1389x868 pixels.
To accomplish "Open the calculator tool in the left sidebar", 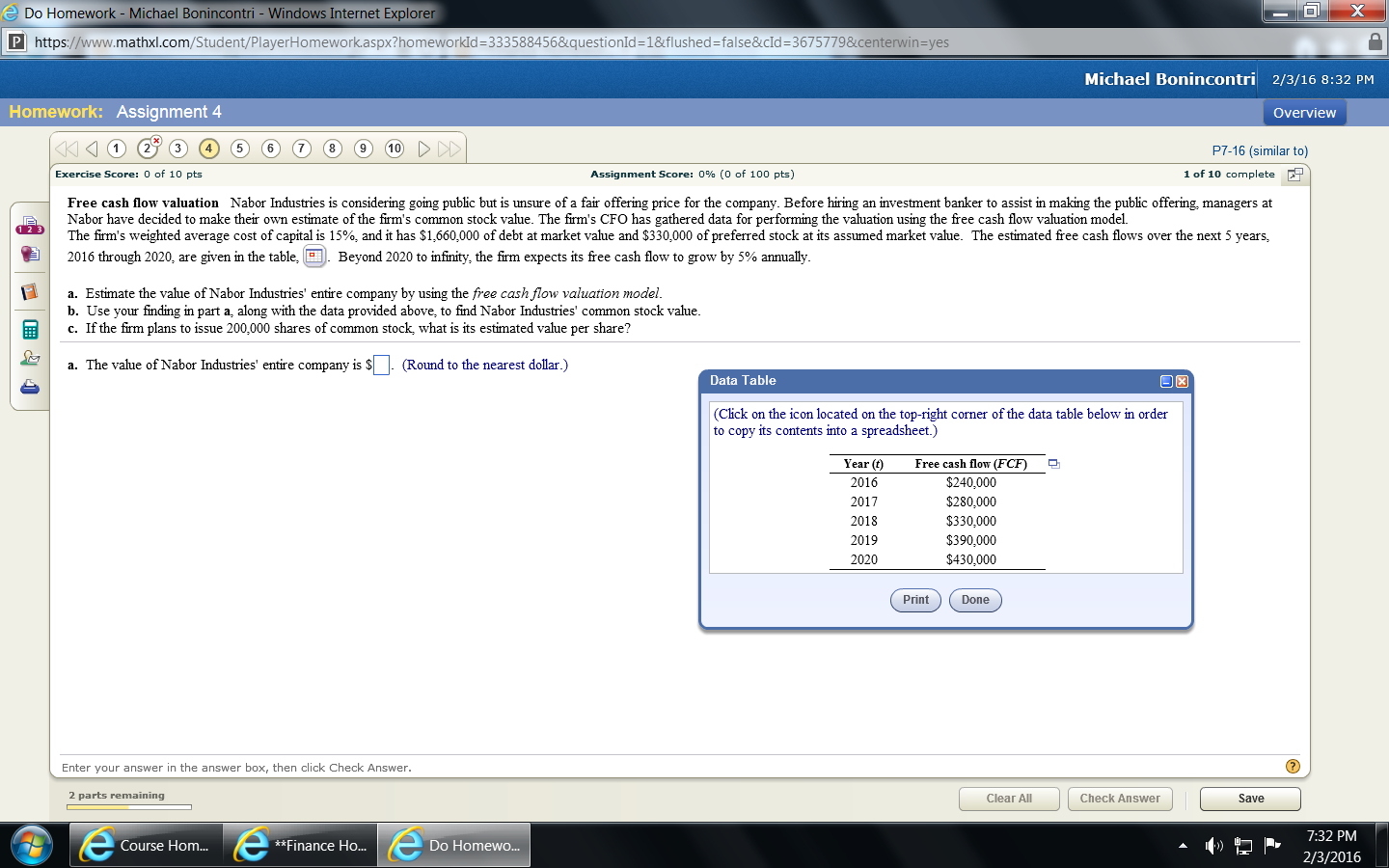I will tap(29, 328).
